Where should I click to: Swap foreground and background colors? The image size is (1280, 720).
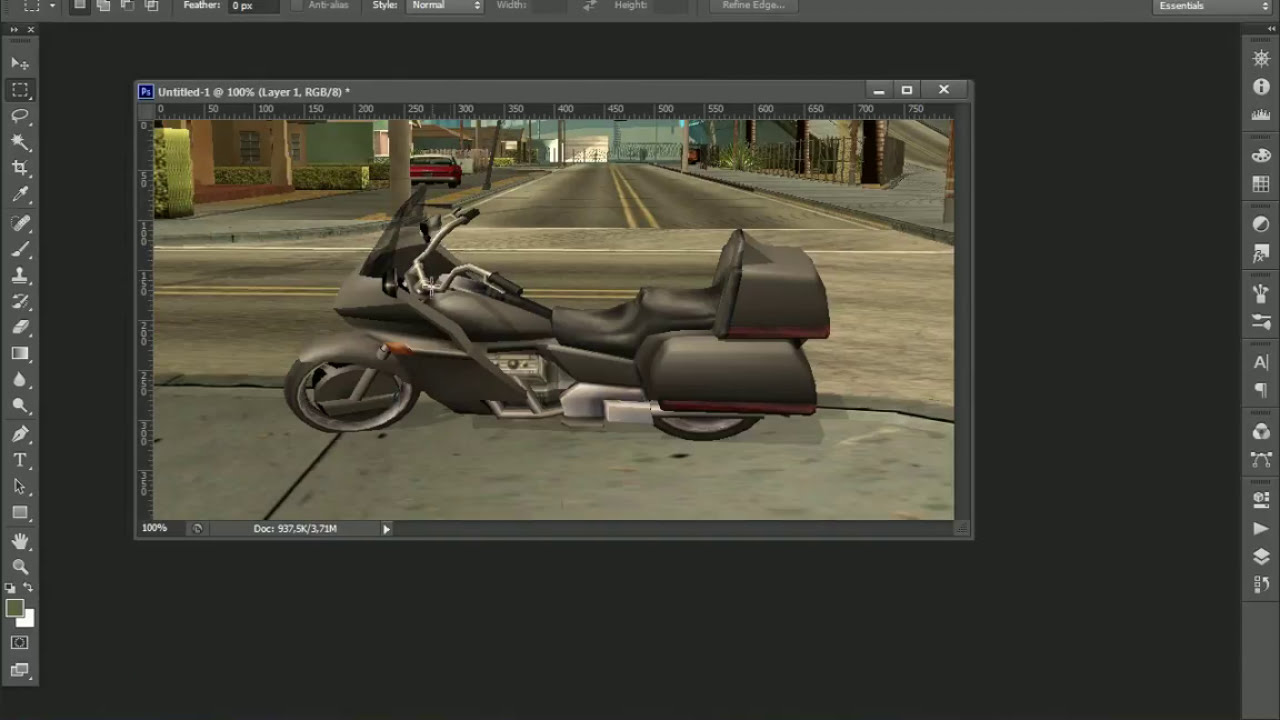(29, 588)
